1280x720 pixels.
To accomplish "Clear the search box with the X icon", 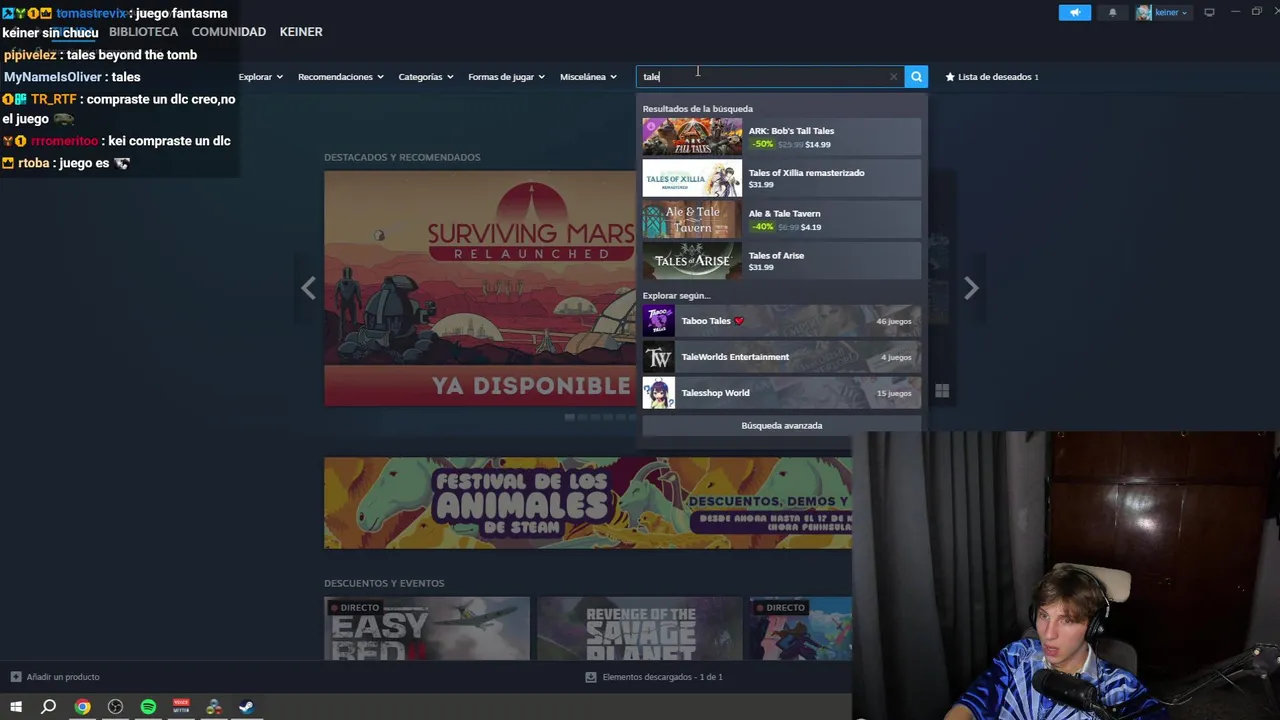I will point(893,76).
